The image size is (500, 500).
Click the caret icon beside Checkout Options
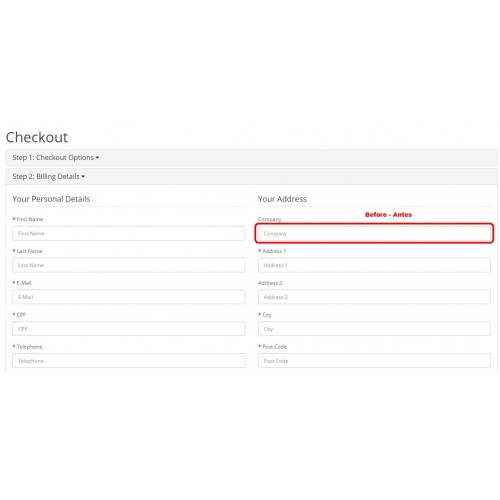click(x=97, y=158)
